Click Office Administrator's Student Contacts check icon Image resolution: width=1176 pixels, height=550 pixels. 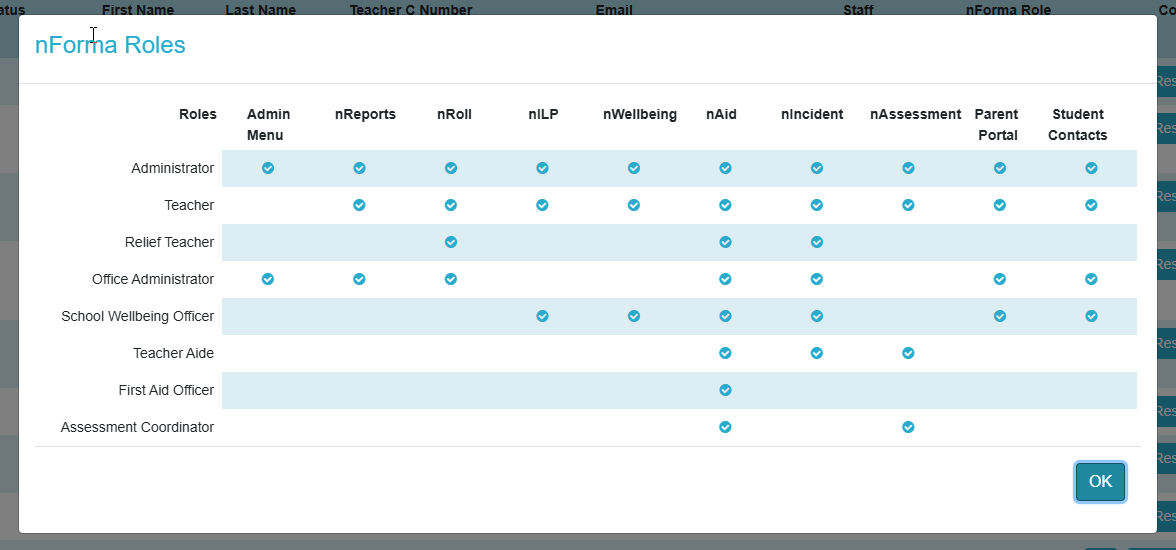tap(1091, 279)
